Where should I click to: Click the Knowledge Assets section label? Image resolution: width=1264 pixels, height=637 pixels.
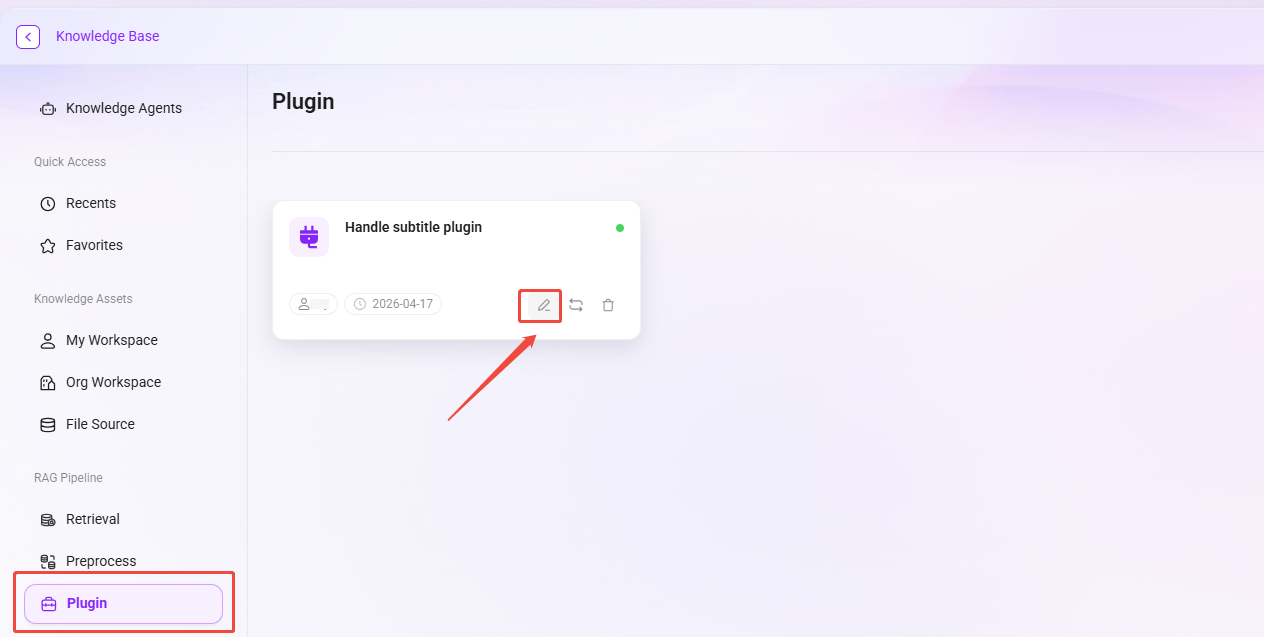click(83, 299)
